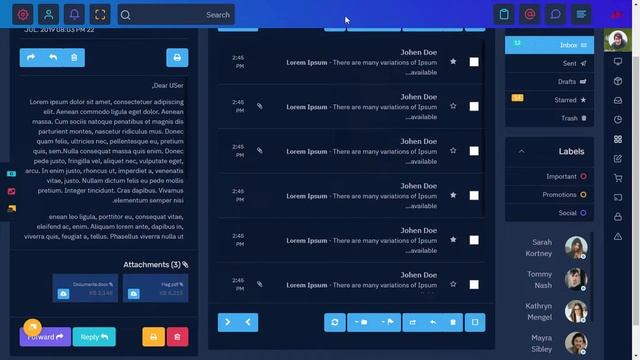640x360 pixels.
Task: Open Sarah Kortney contact
Action: [556, 248]
